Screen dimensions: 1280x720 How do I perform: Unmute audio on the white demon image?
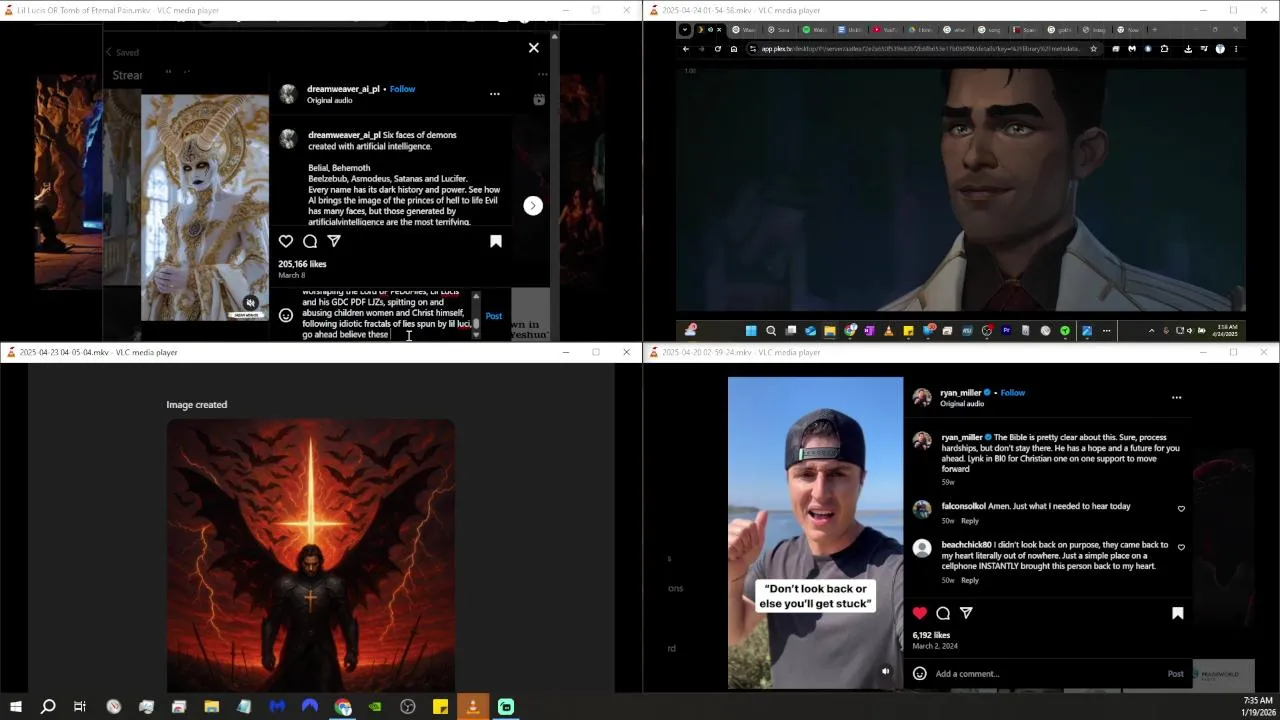click(x=251, y=303)
